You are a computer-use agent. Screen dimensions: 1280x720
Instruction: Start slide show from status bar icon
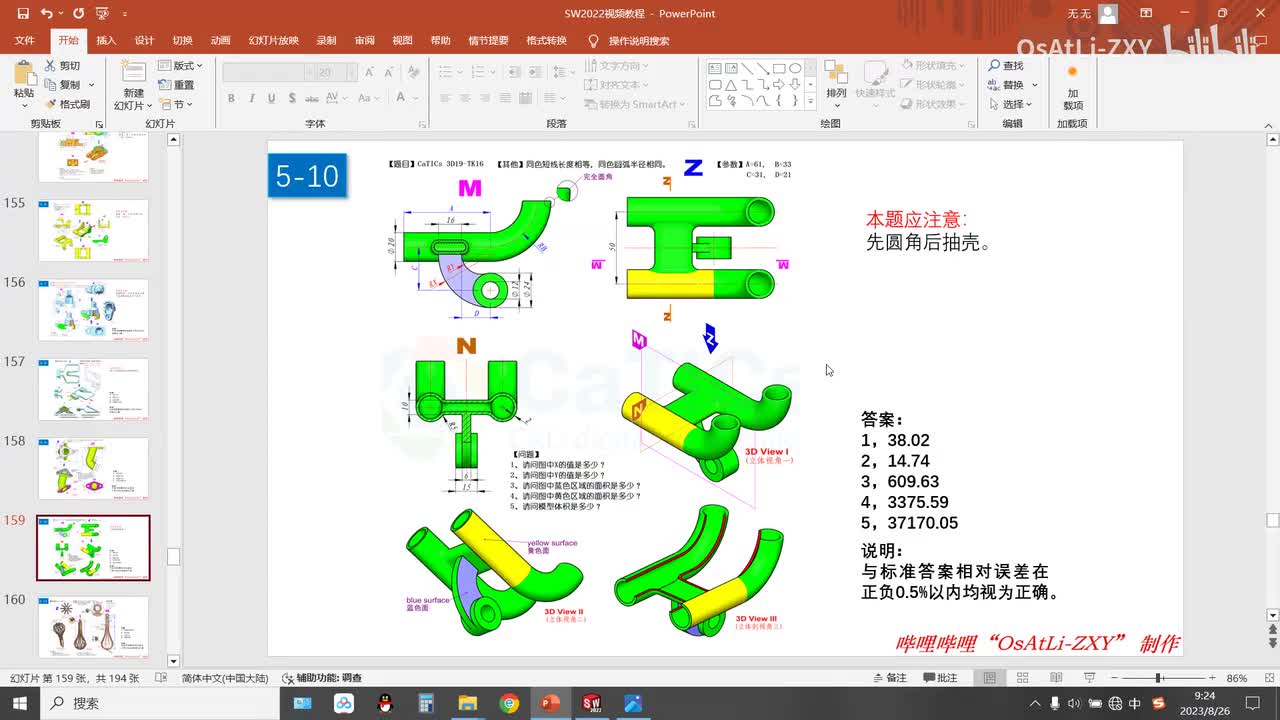[1092, 678]
